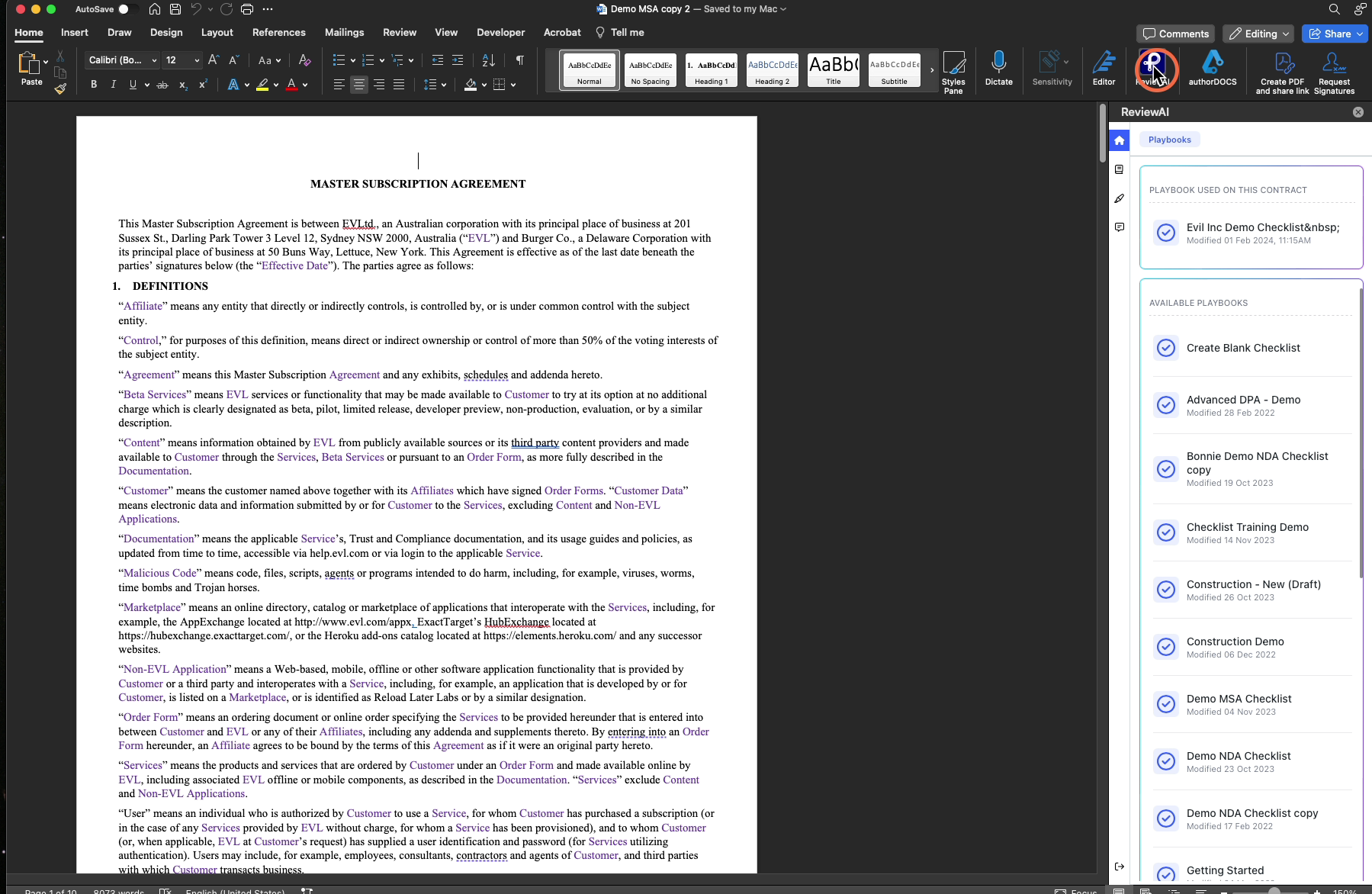1372x894 pixels.
Task: Open the font name dropdown
Action: [x=154, y=60]
